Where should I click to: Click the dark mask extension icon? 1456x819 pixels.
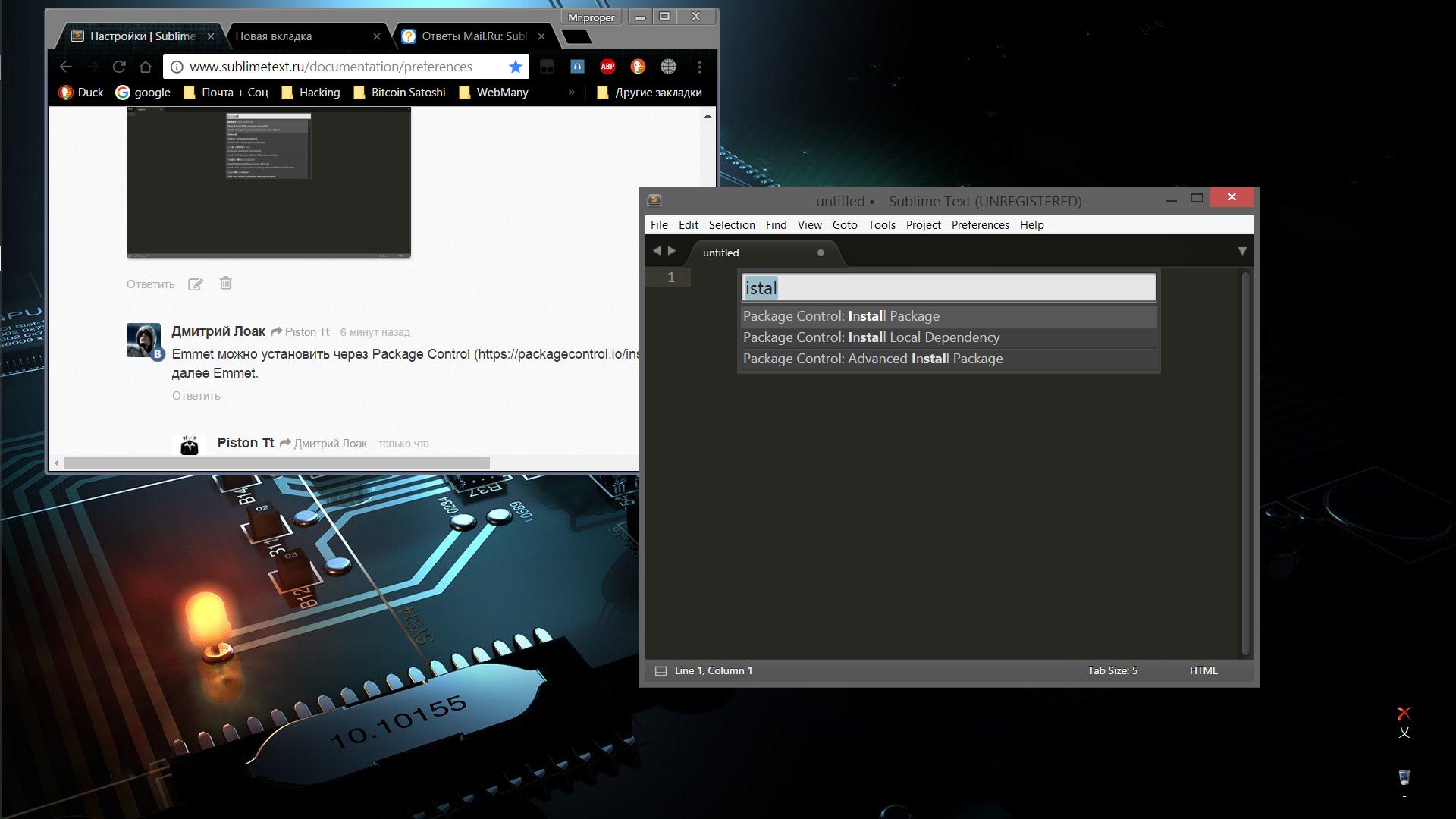click(x=547, y=67)
